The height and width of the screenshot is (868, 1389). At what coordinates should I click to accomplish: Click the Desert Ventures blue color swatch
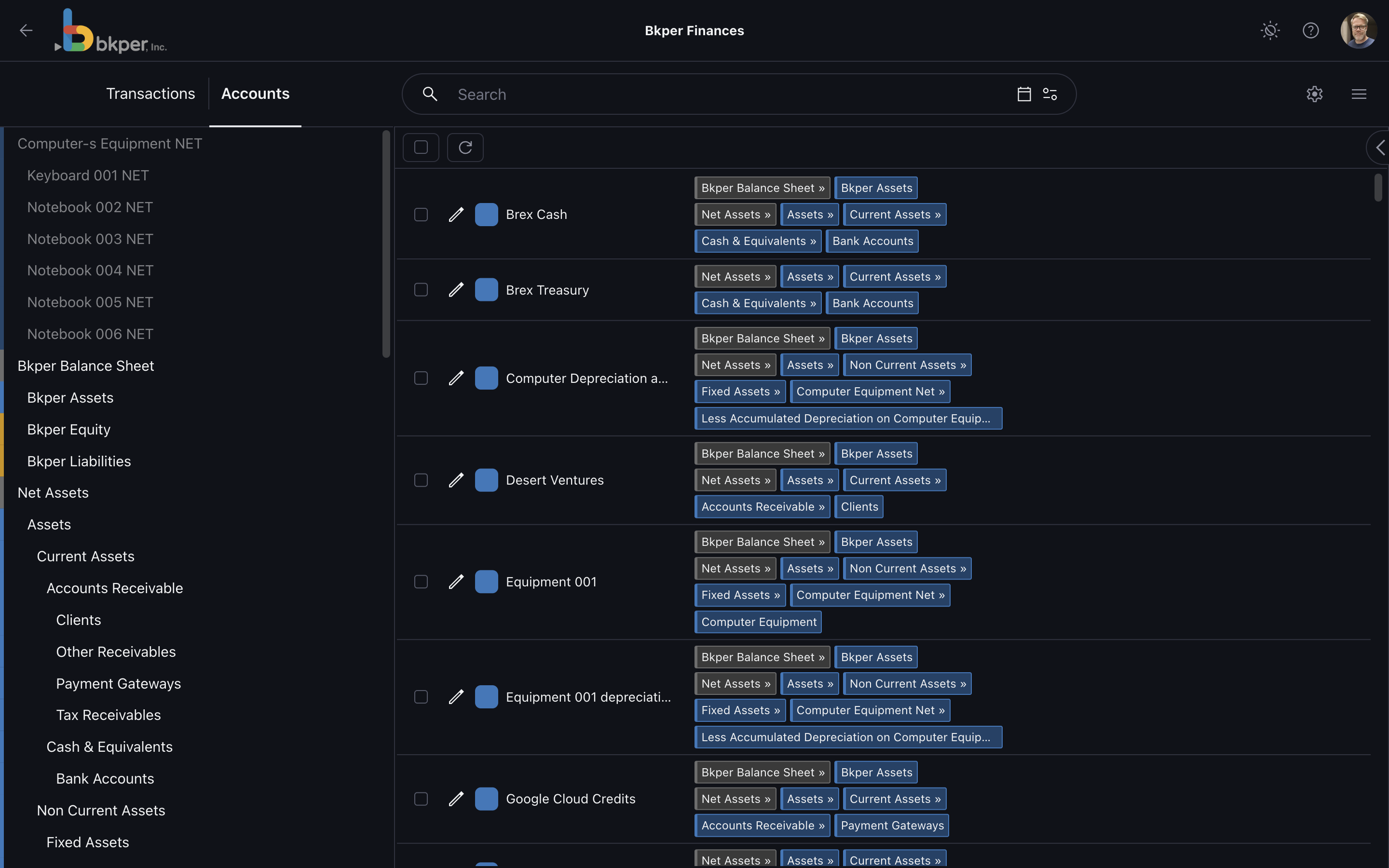(x=486, y=480)
